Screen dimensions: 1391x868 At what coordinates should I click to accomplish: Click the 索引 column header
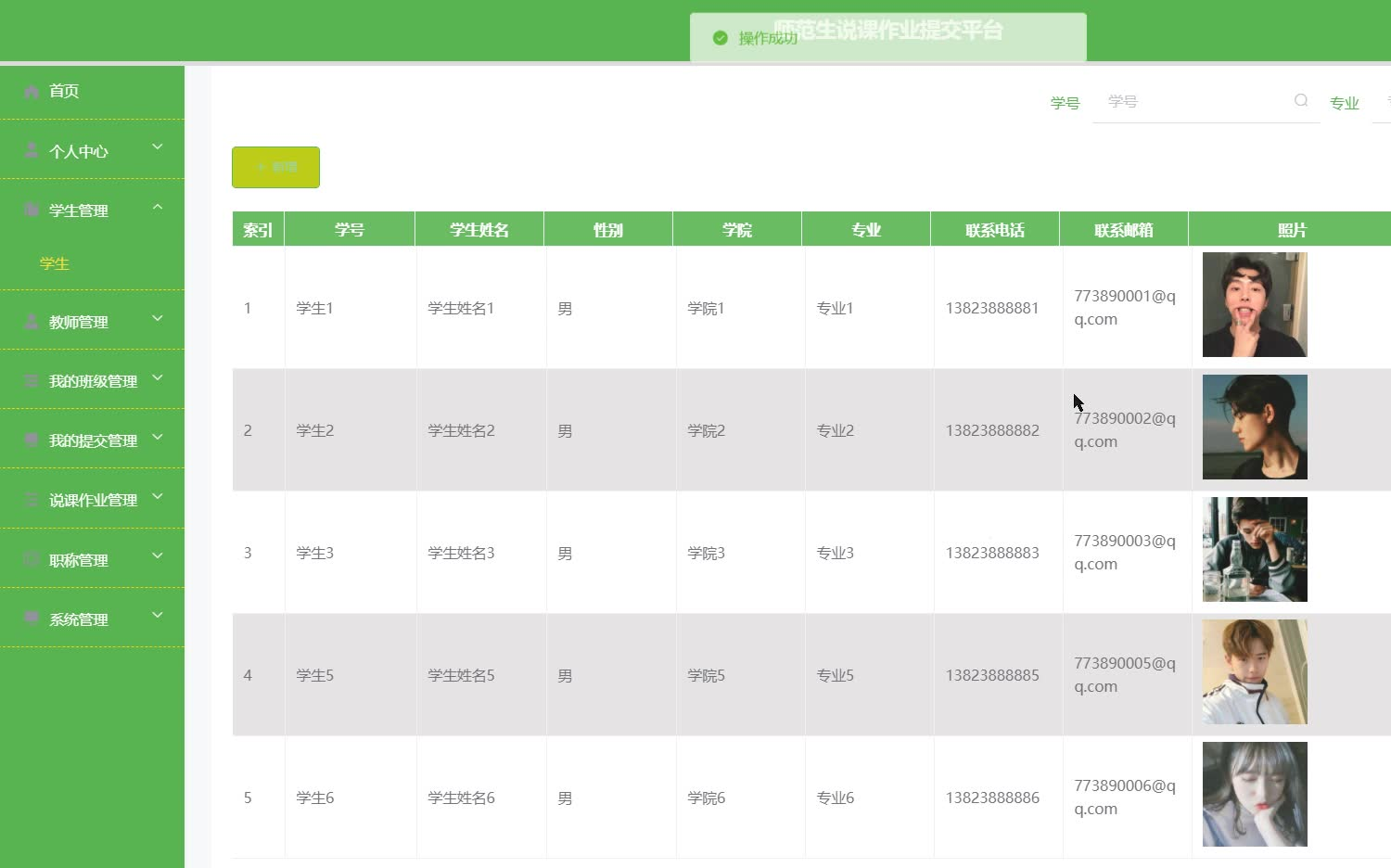click(x=258, y=229)
